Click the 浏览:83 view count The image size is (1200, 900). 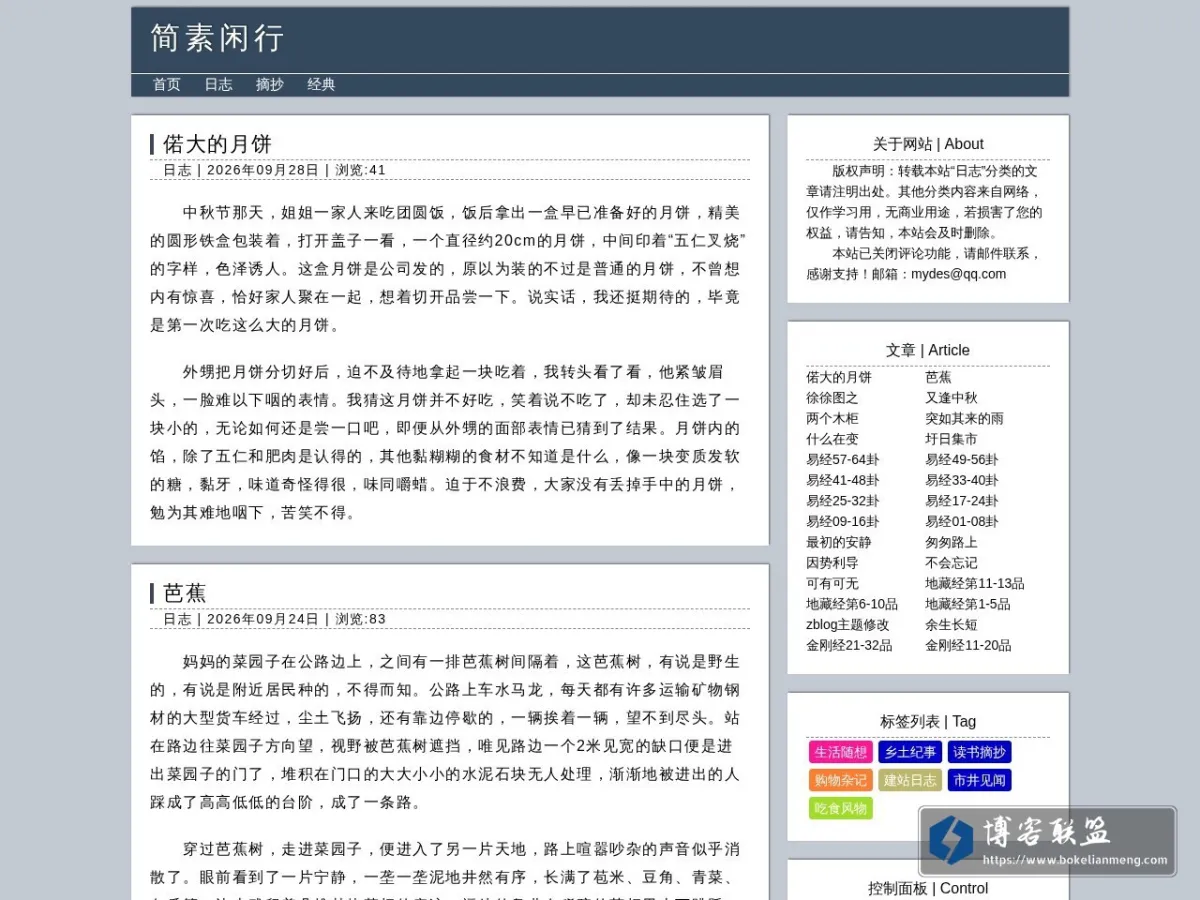pos(360,619)
